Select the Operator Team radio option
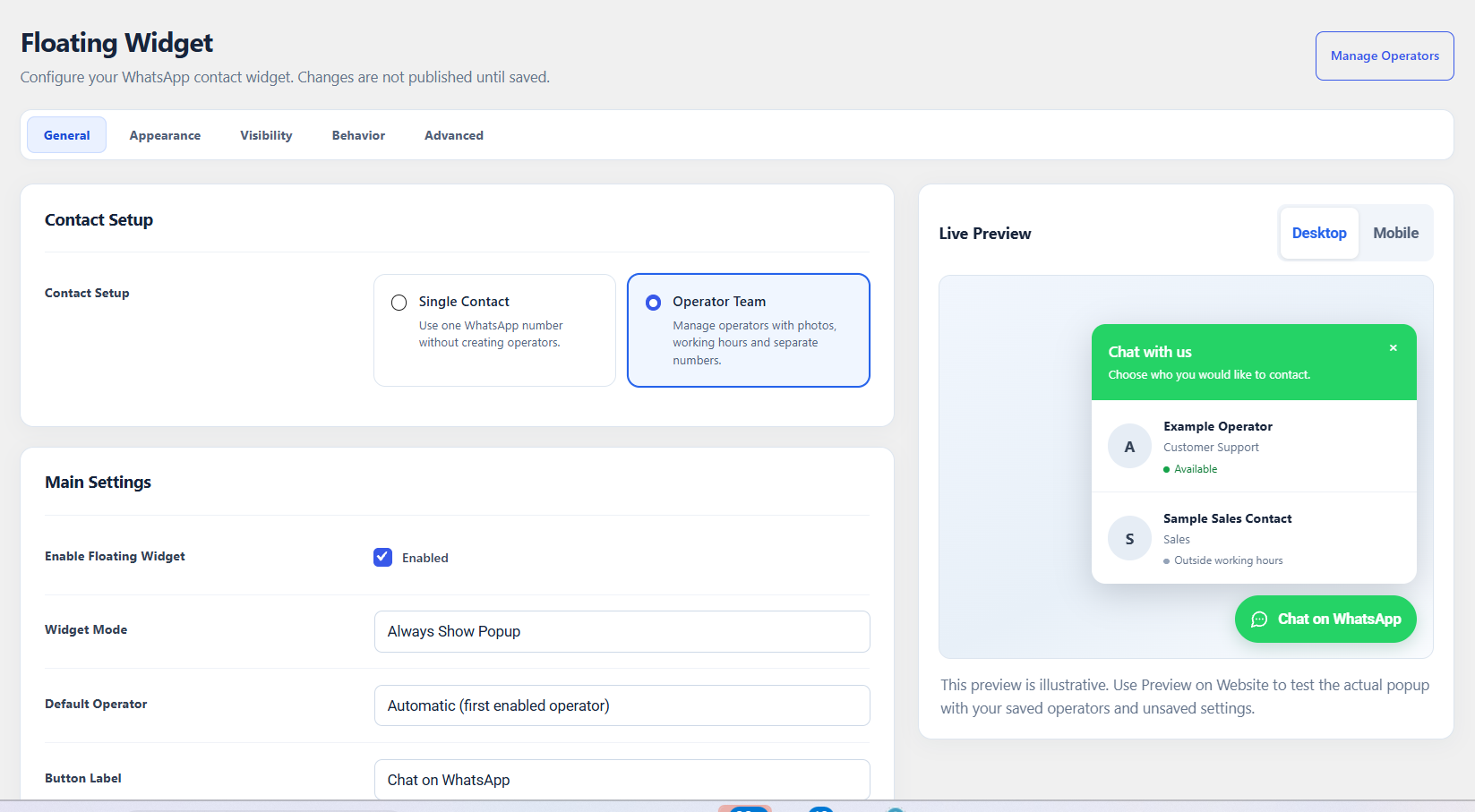This screenshot has width=1475, height=812. [x=654, y=303]
